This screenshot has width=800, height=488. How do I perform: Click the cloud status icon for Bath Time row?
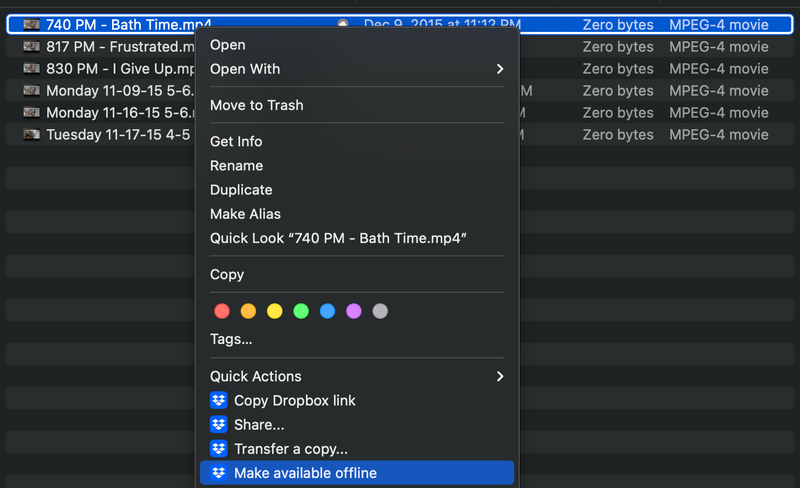tap(343, 24)
